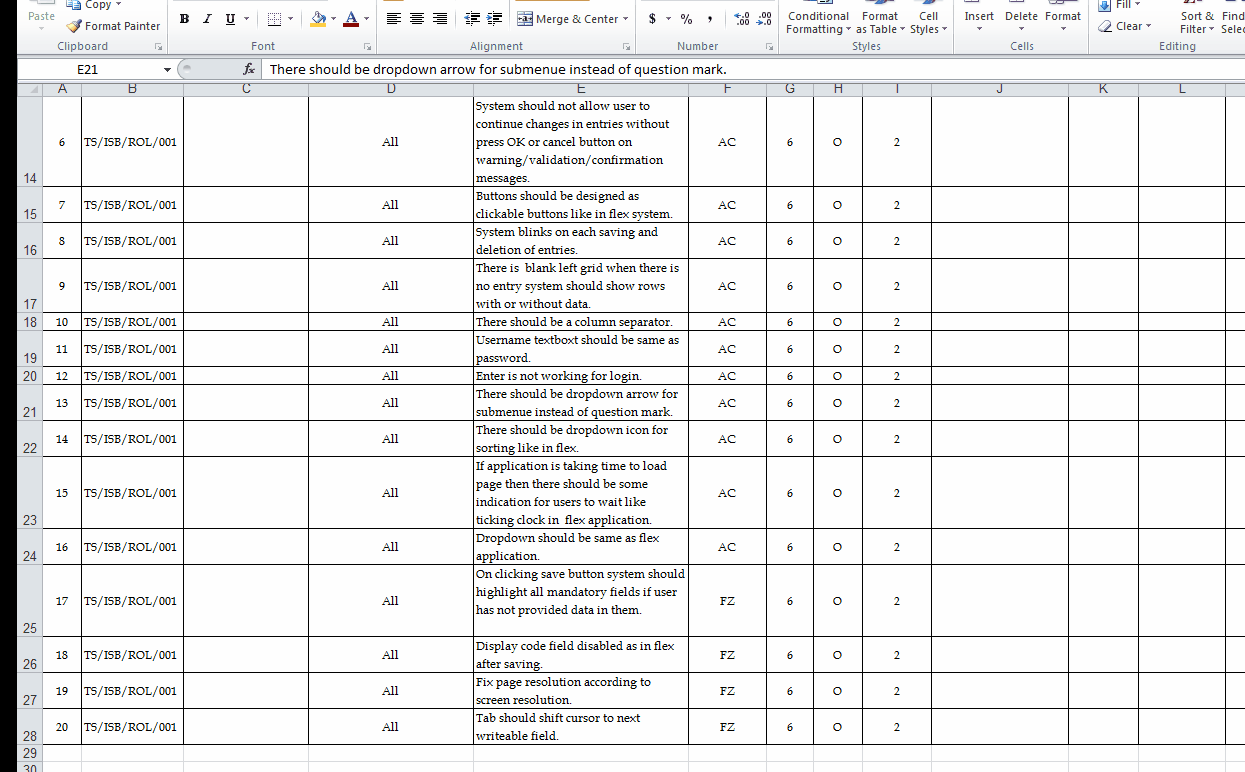The width and height of the screenshot is (1245, 772).
Task: Open the borders dropdown arrow
Action: (x=291, y=19)
